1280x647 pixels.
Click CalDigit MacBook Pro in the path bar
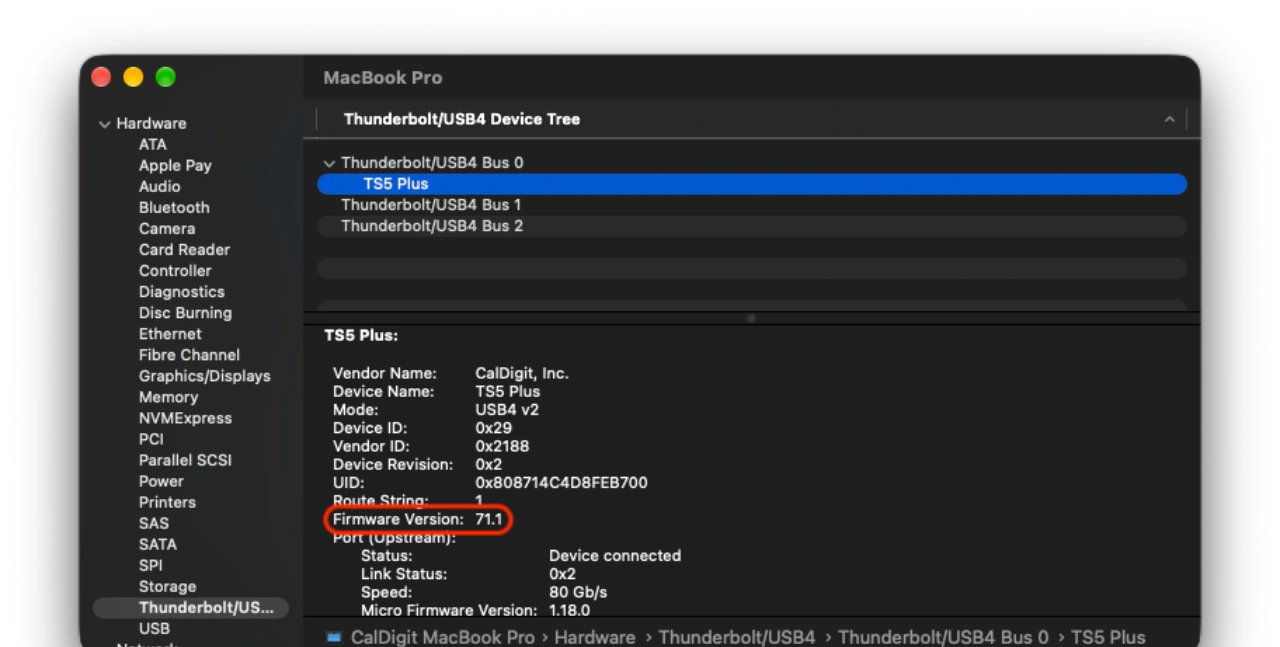tap(443, 637)
